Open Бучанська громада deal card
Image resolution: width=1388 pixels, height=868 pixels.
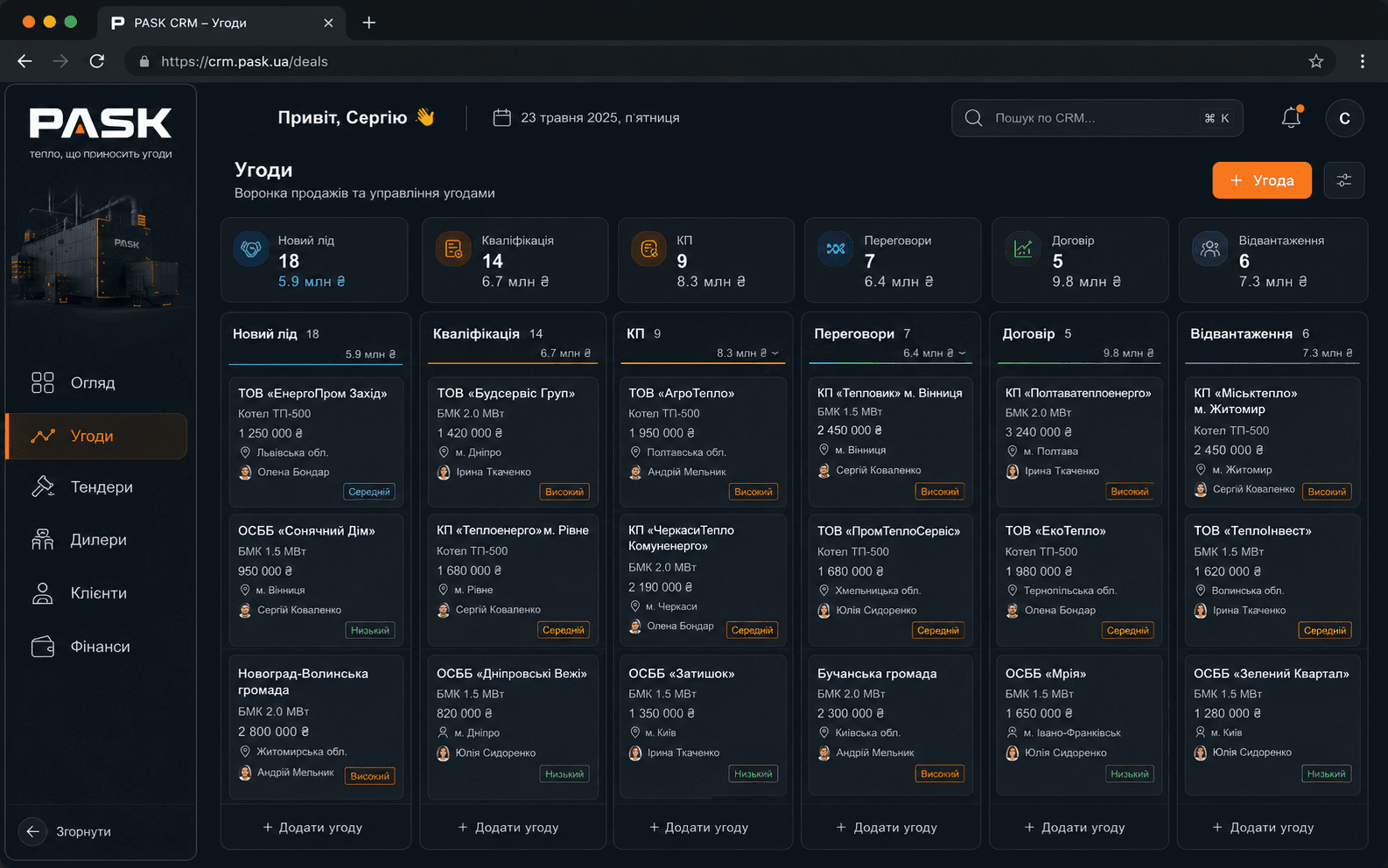click(890, 725)
